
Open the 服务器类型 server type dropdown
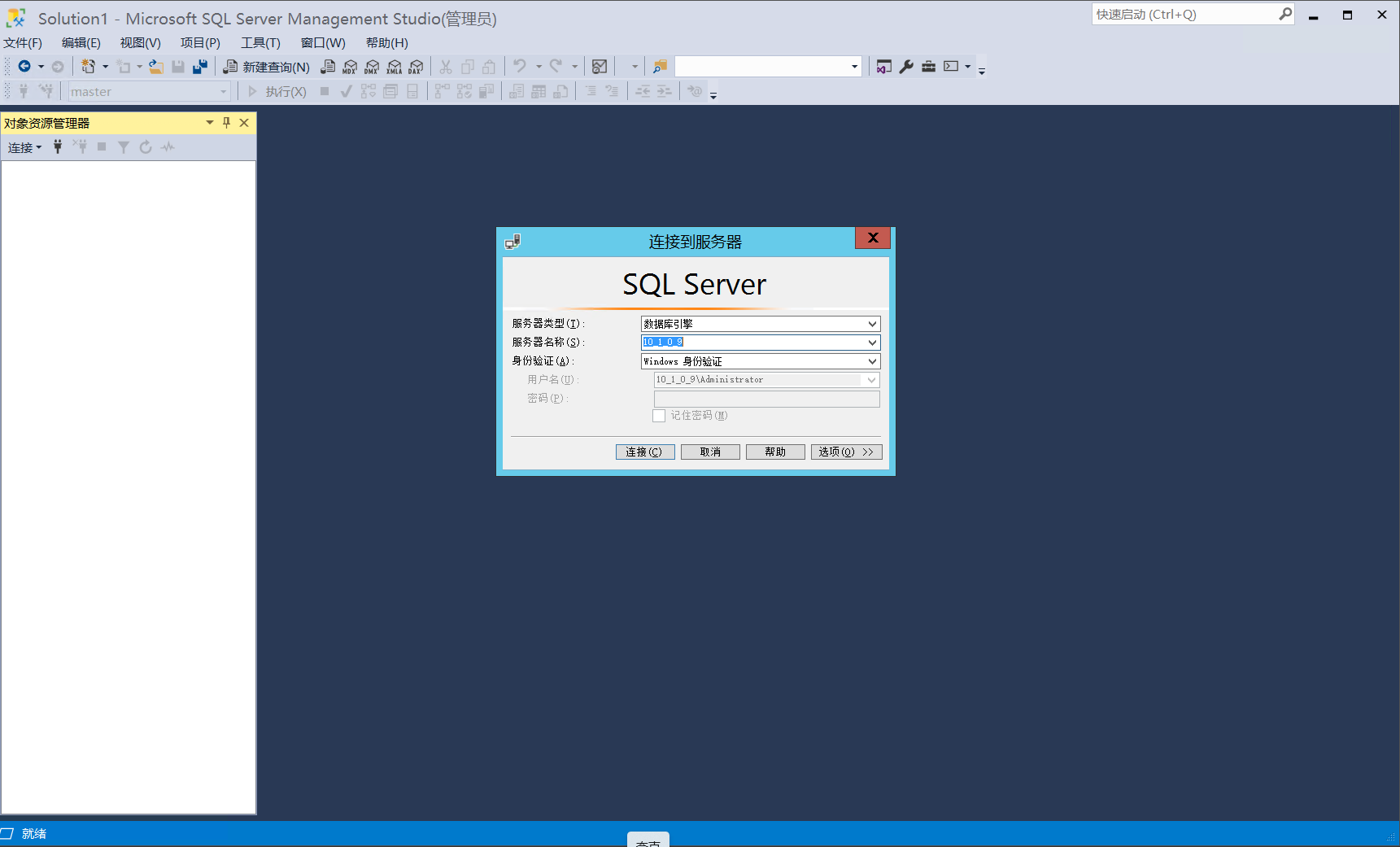(x=872, y=323)
